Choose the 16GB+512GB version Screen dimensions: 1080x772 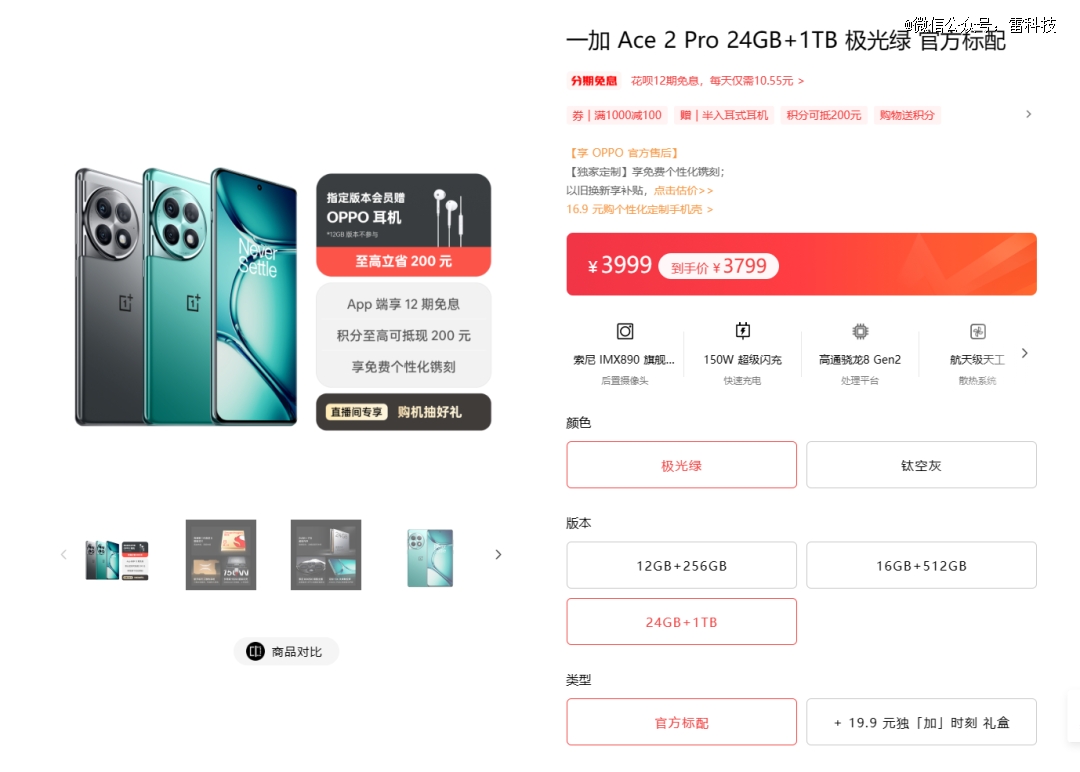pos(921,565)
